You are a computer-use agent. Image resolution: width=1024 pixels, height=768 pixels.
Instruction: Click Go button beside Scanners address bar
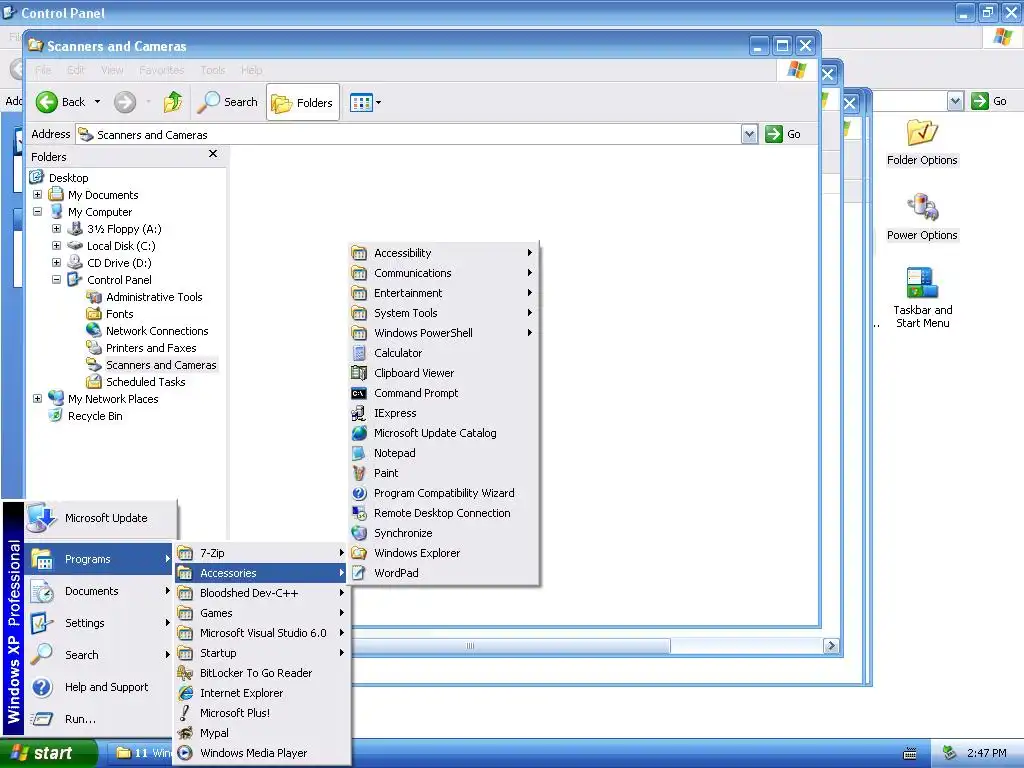[x=784, y=134]
